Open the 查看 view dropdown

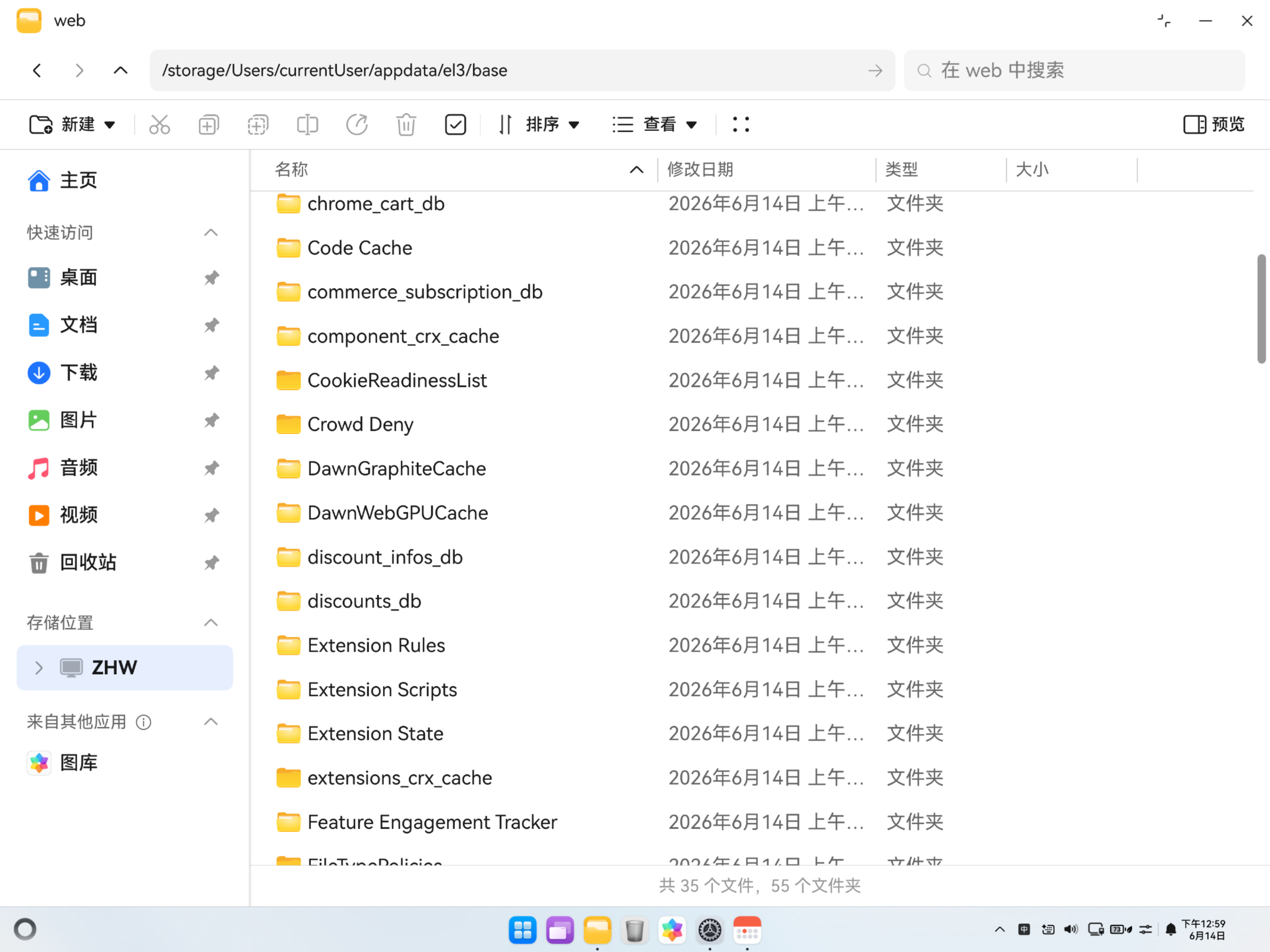655,124
